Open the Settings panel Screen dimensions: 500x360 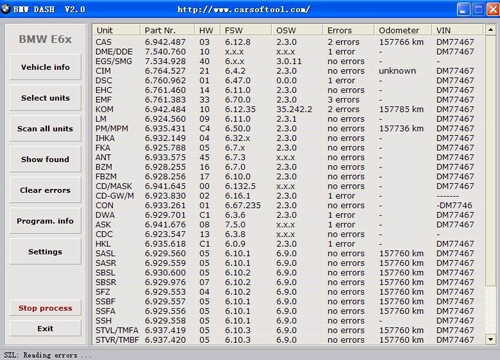[x=45, y=252]
